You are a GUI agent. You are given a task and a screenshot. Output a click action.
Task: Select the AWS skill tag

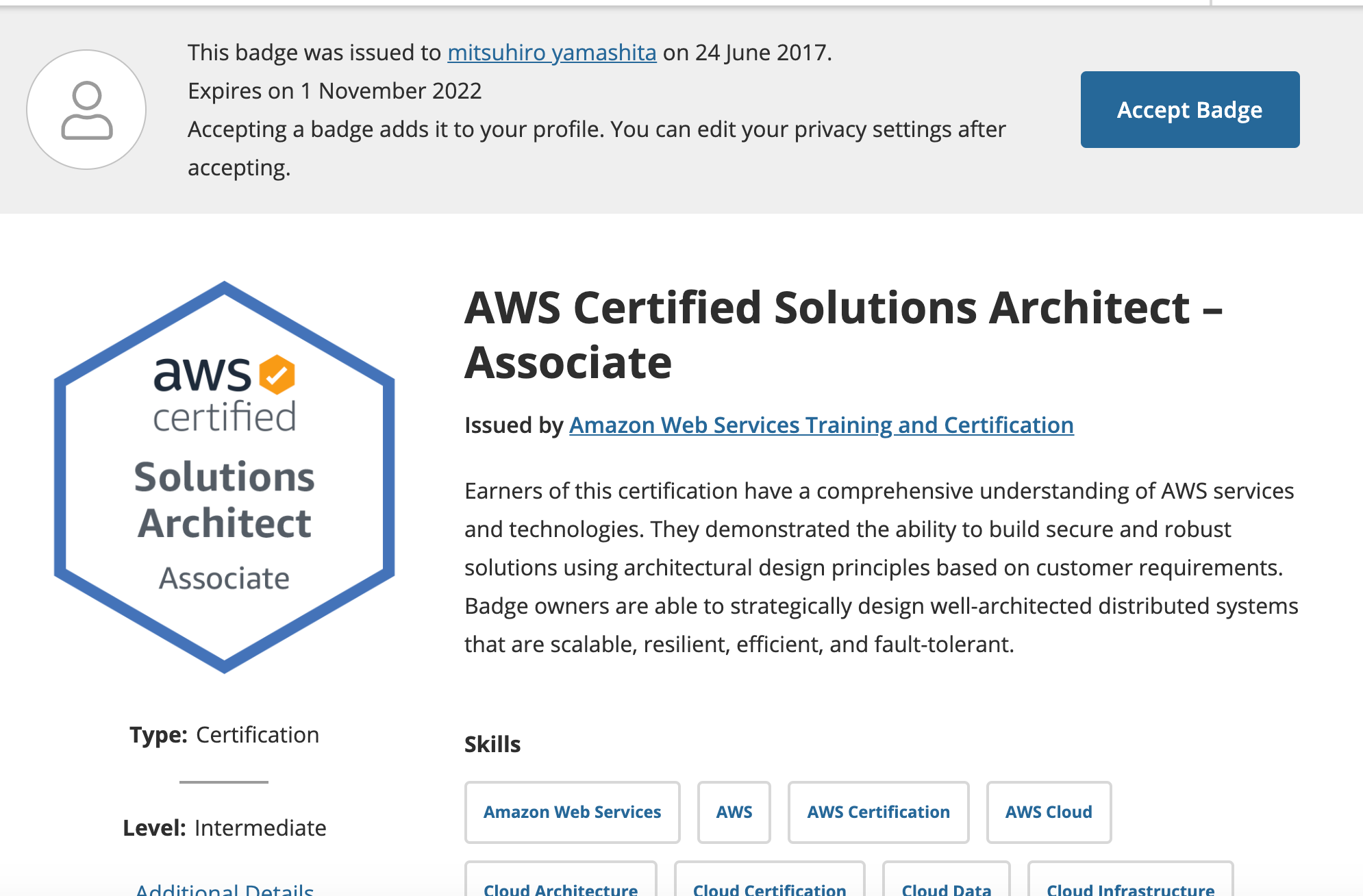(x=734, y=812)
